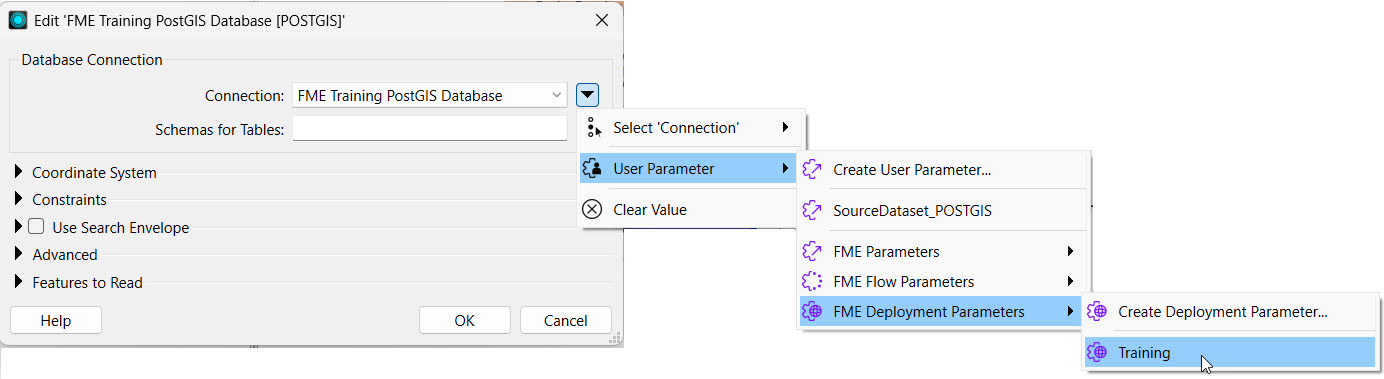1384x379 pixels.
Task: Expand the Advanced section
Action: pyautogui.click(x=19, y=254)
